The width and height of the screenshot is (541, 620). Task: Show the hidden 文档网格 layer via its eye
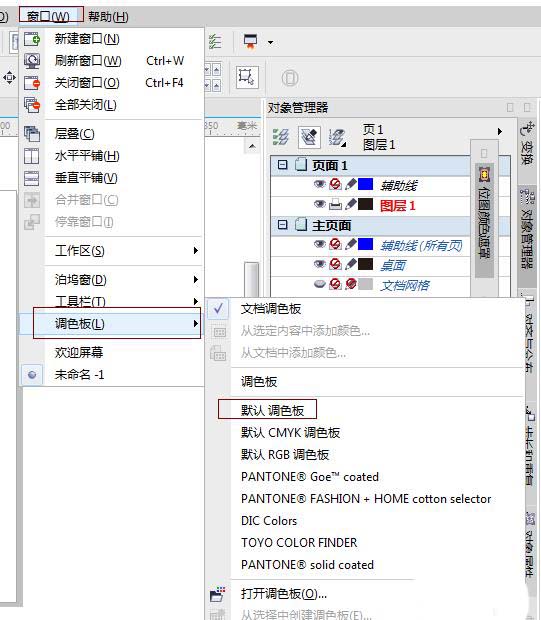[x=320, y=284]
